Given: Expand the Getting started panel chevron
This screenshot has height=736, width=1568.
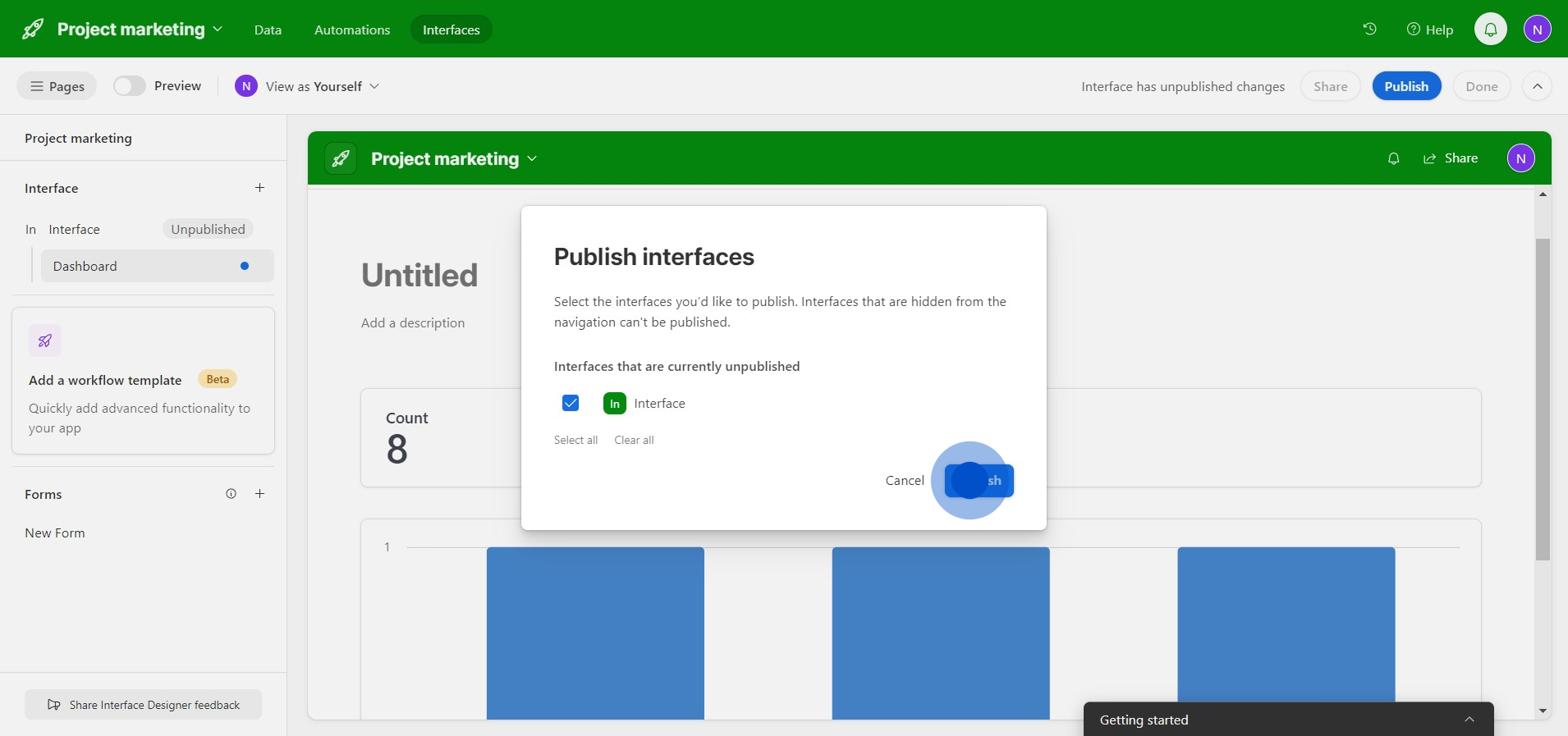Looking at the screenshot, I should [1469, 720].
